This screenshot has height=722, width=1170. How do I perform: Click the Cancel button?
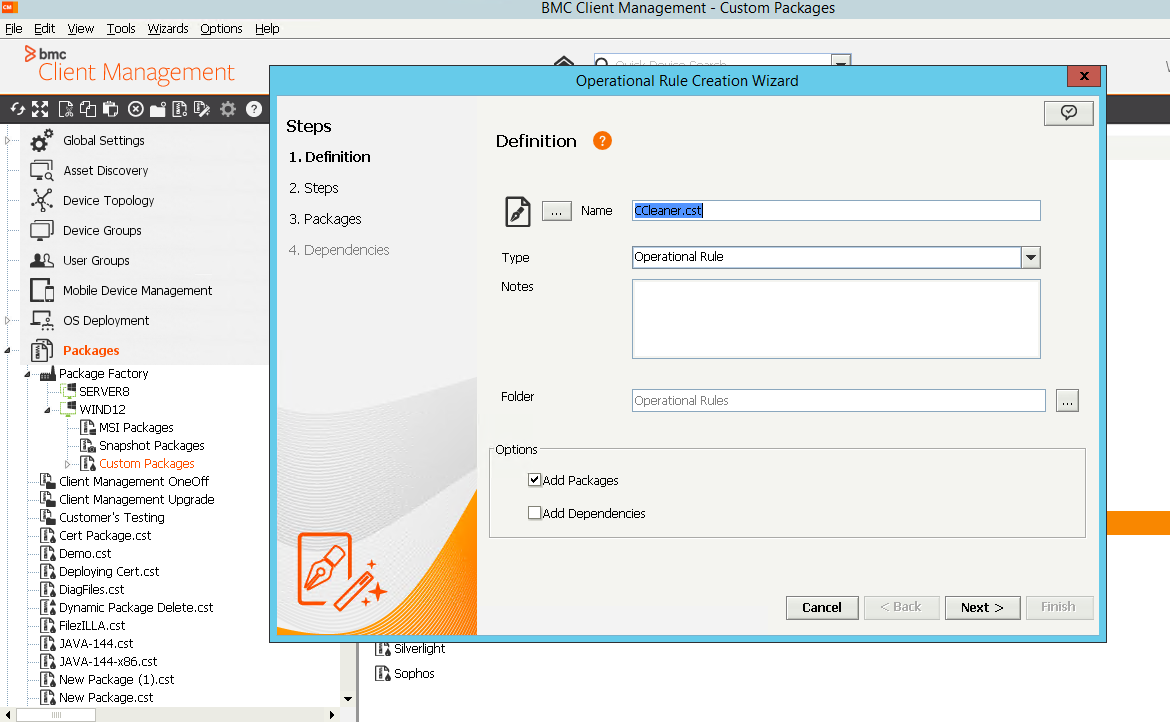[x=822, y=607]
